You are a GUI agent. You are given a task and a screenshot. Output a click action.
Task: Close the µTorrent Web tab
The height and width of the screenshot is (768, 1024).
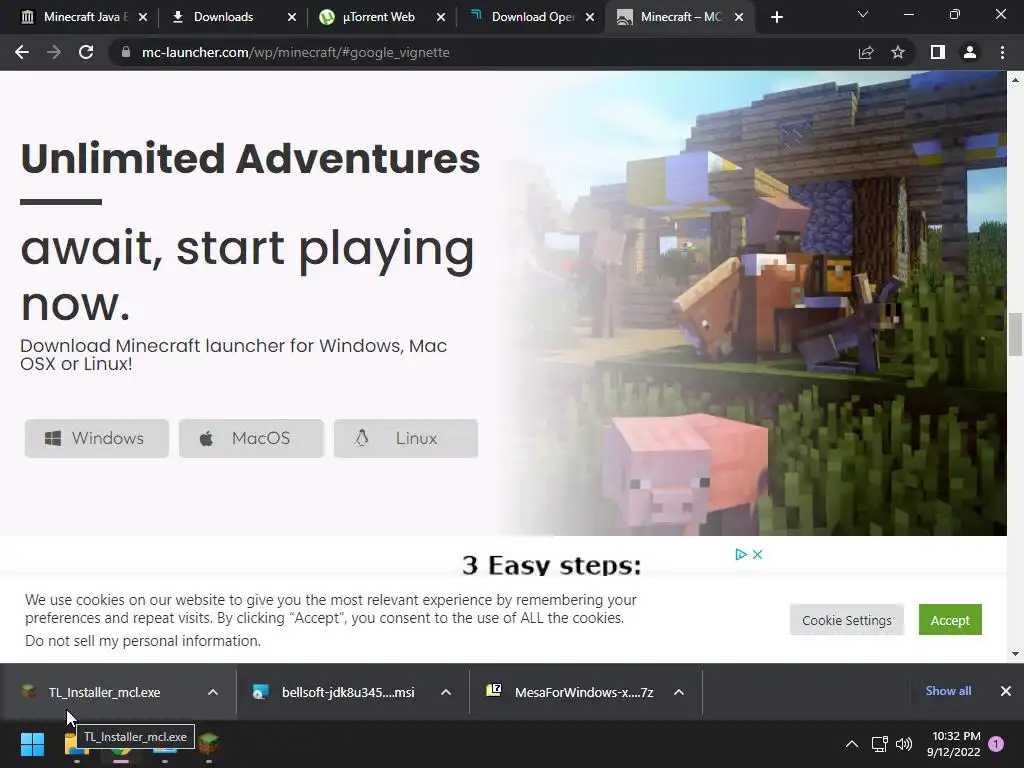coord(441,17)
